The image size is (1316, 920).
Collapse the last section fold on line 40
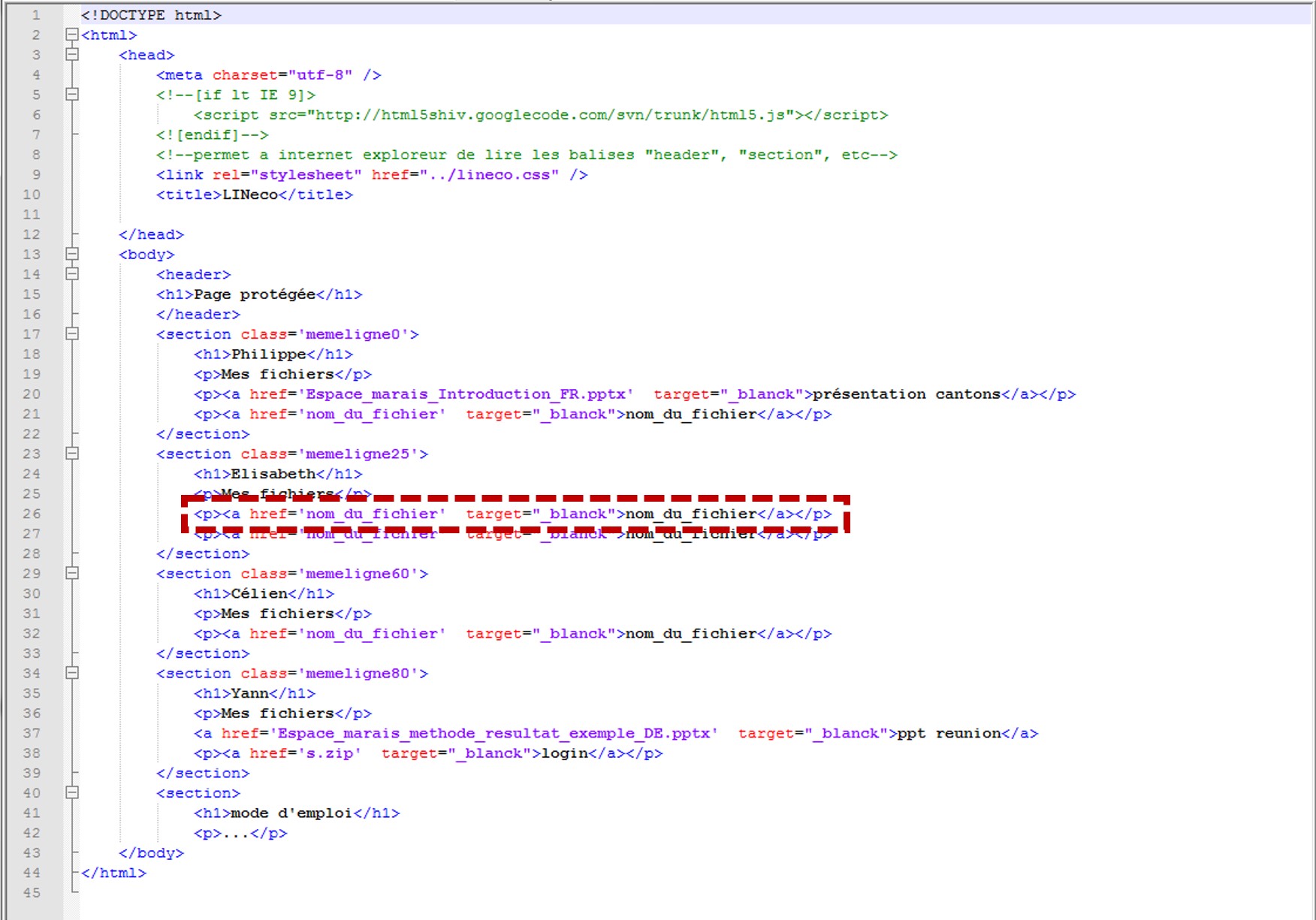tap(72, 792)
